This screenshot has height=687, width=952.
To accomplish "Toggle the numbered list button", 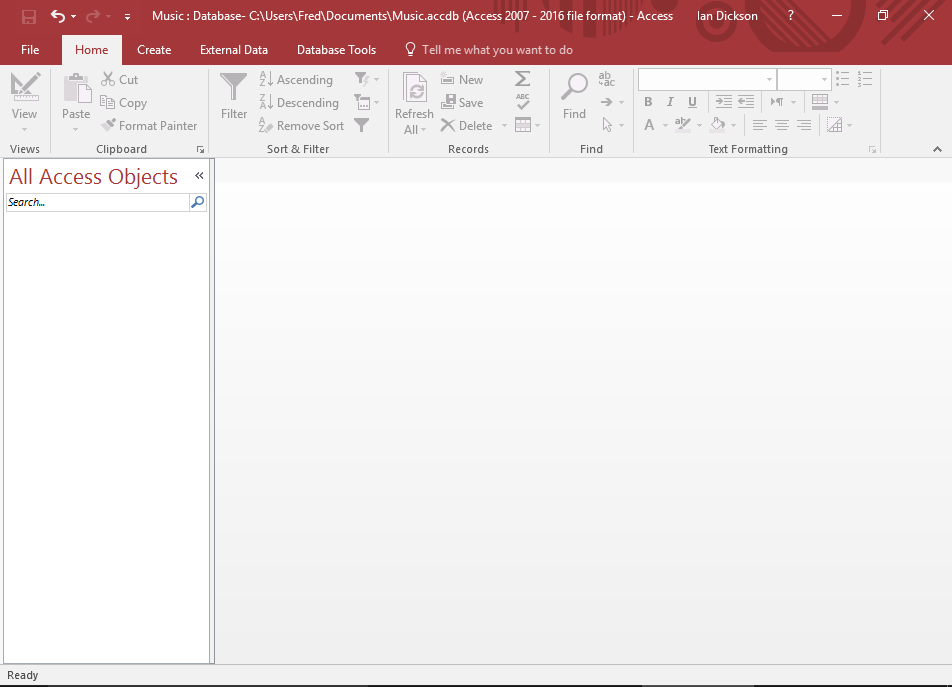I will [x=865, y=79].
